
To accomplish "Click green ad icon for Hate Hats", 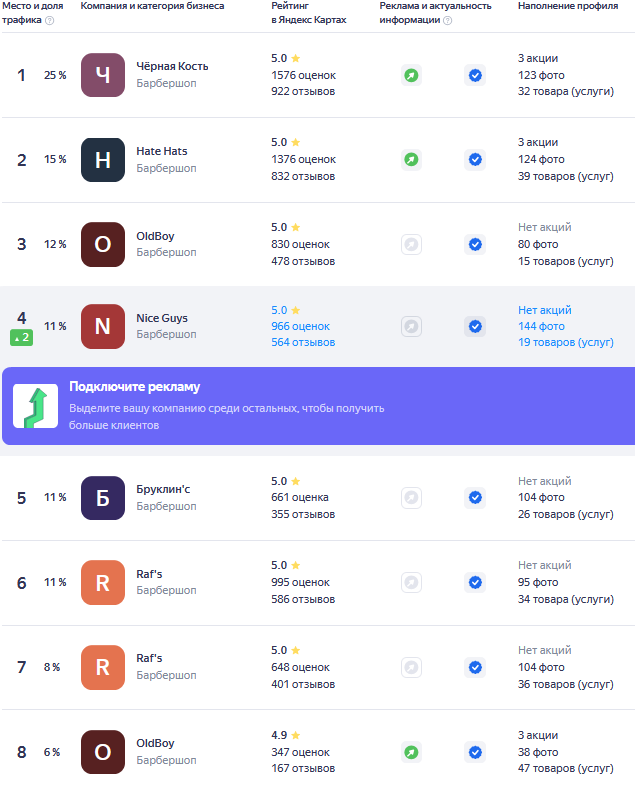I will (x=411, y=159).
